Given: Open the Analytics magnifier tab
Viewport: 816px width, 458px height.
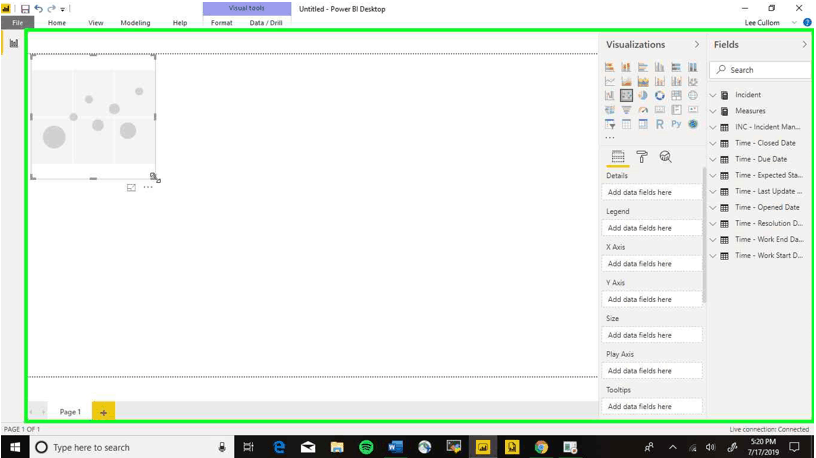Looking at the screenshot, I should coord(665,157).
